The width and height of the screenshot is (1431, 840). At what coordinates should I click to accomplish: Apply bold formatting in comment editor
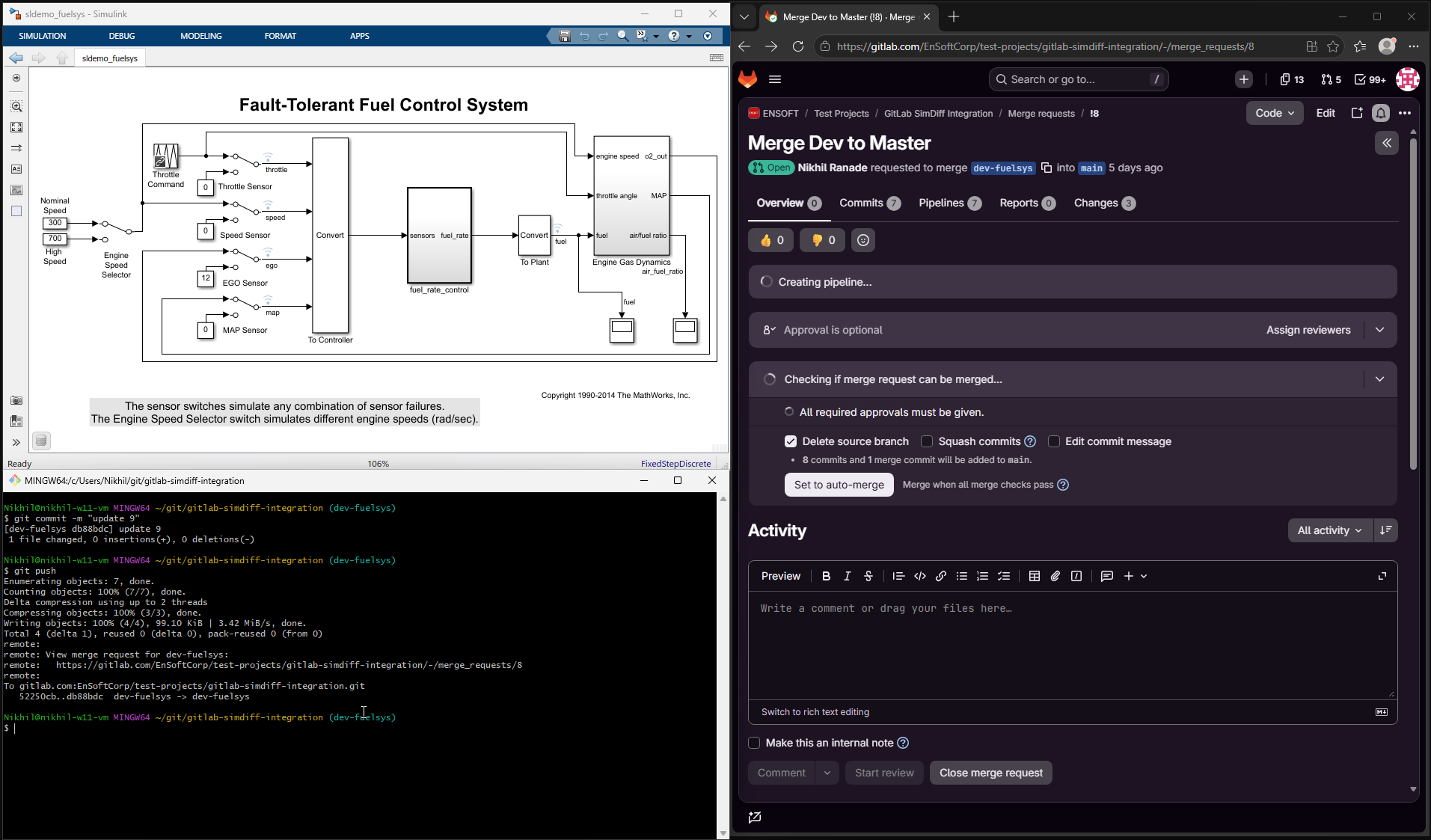(x=826, y=576)
